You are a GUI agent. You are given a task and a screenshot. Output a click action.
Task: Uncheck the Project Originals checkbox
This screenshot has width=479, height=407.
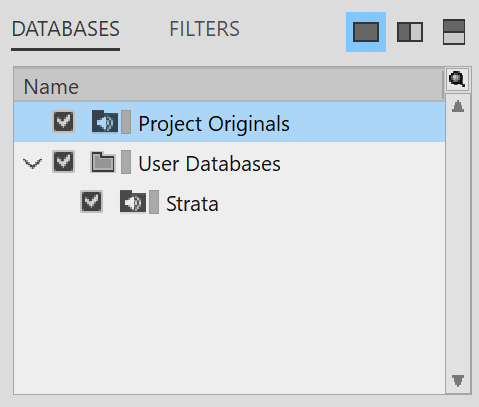coord(63,122)
